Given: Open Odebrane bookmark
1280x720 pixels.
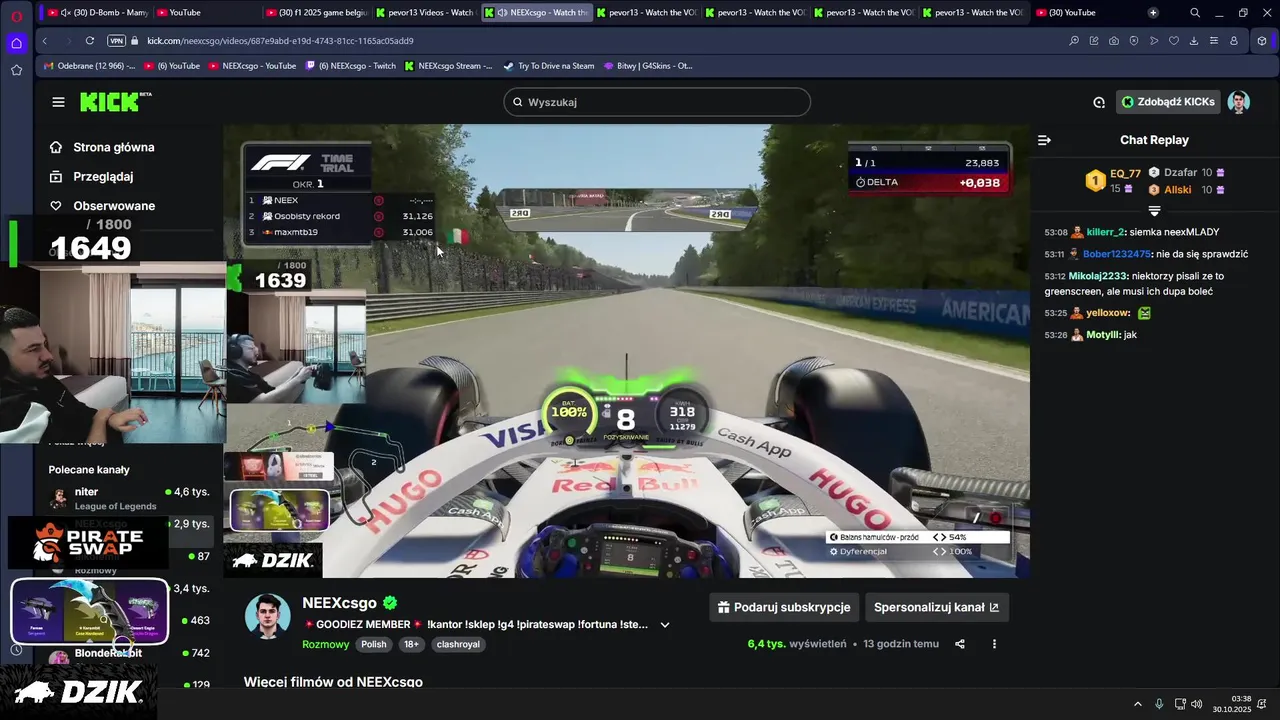Looking at the screenshot, I should pos(89,66).
